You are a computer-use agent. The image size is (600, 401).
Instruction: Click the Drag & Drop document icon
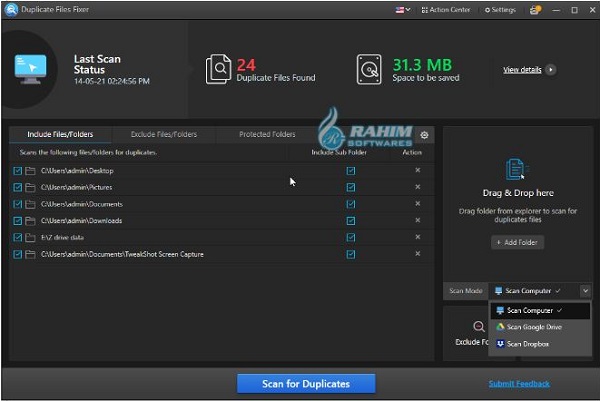[x=517, y=169]
